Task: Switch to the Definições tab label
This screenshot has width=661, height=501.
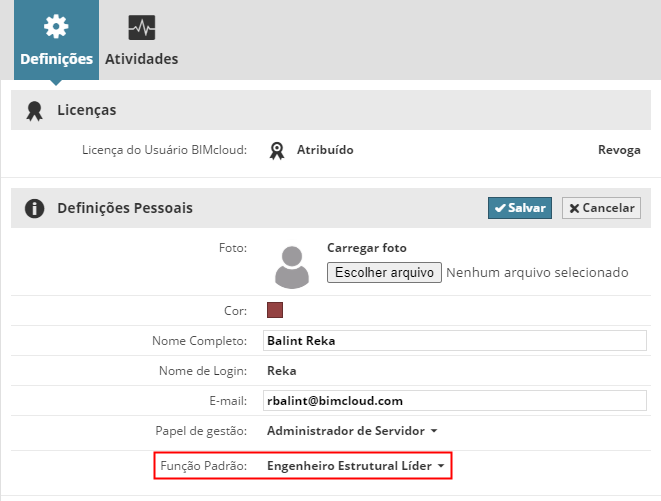Action: pos(56,59)
